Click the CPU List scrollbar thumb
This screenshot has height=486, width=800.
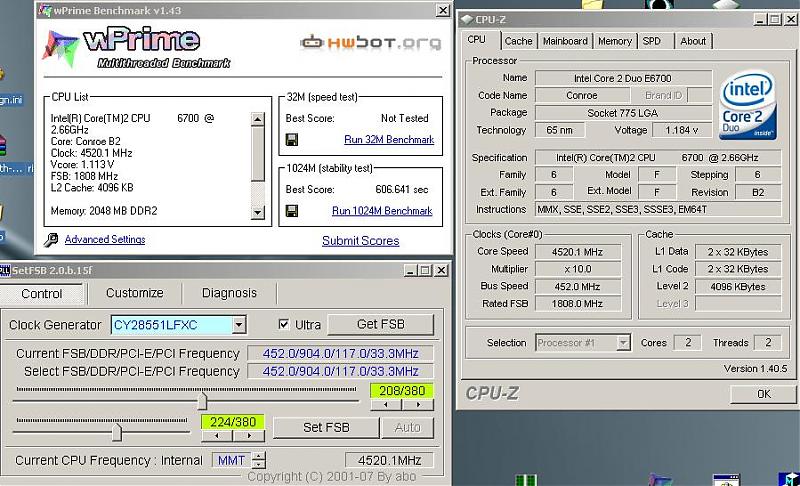[x=258, y=154]
